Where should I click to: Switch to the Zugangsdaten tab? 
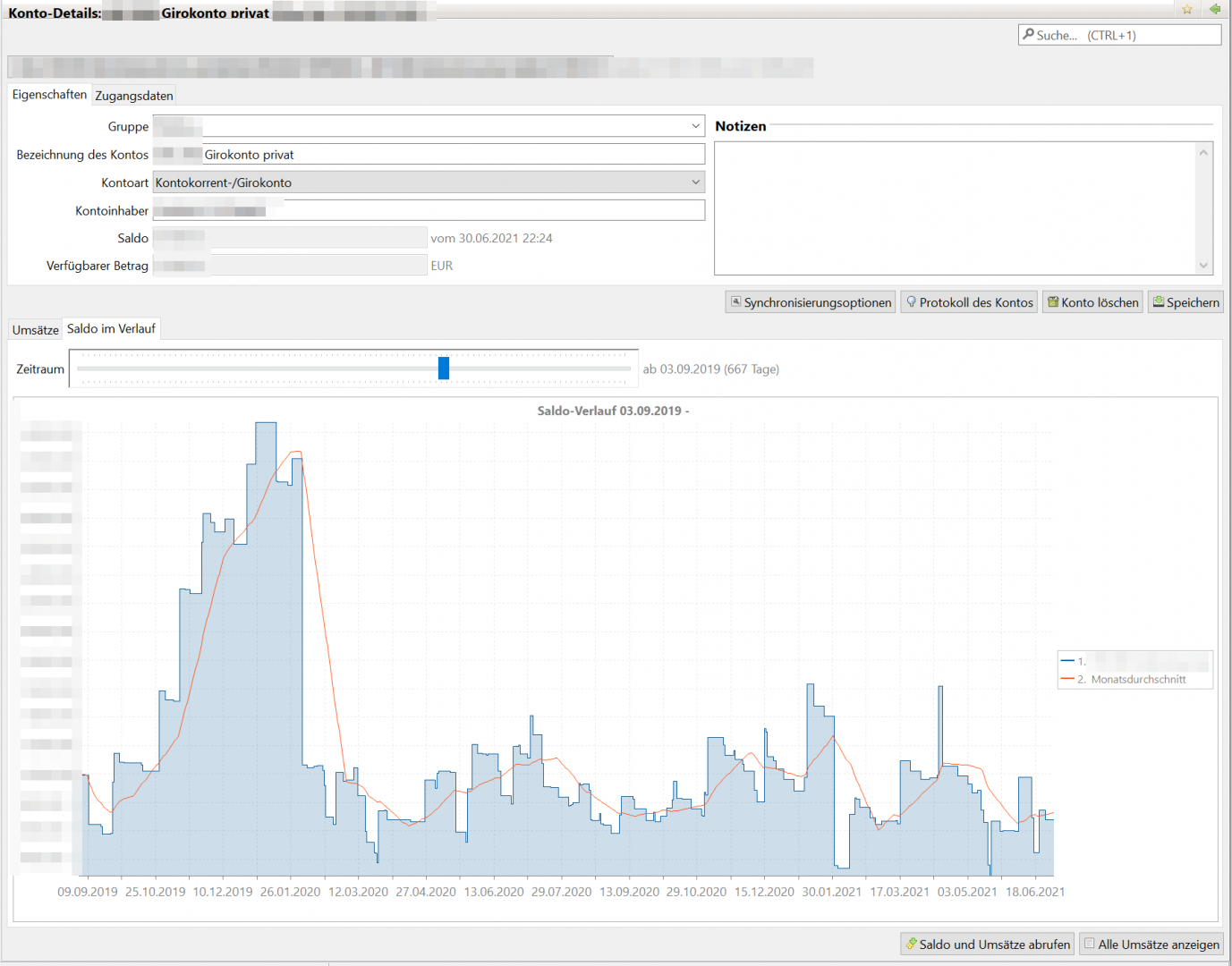click(134, 96)
